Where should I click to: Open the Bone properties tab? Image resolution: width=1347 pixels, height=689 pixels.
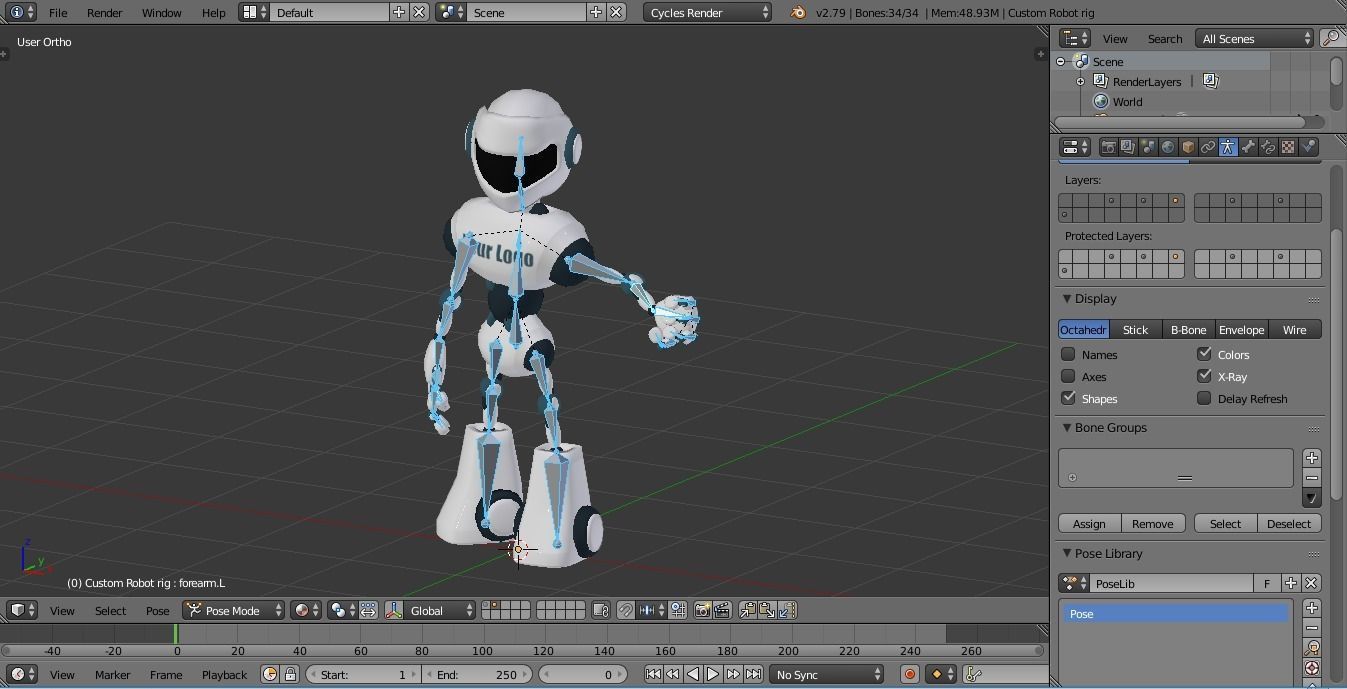pyautogui.click(x=1248, y=147)
